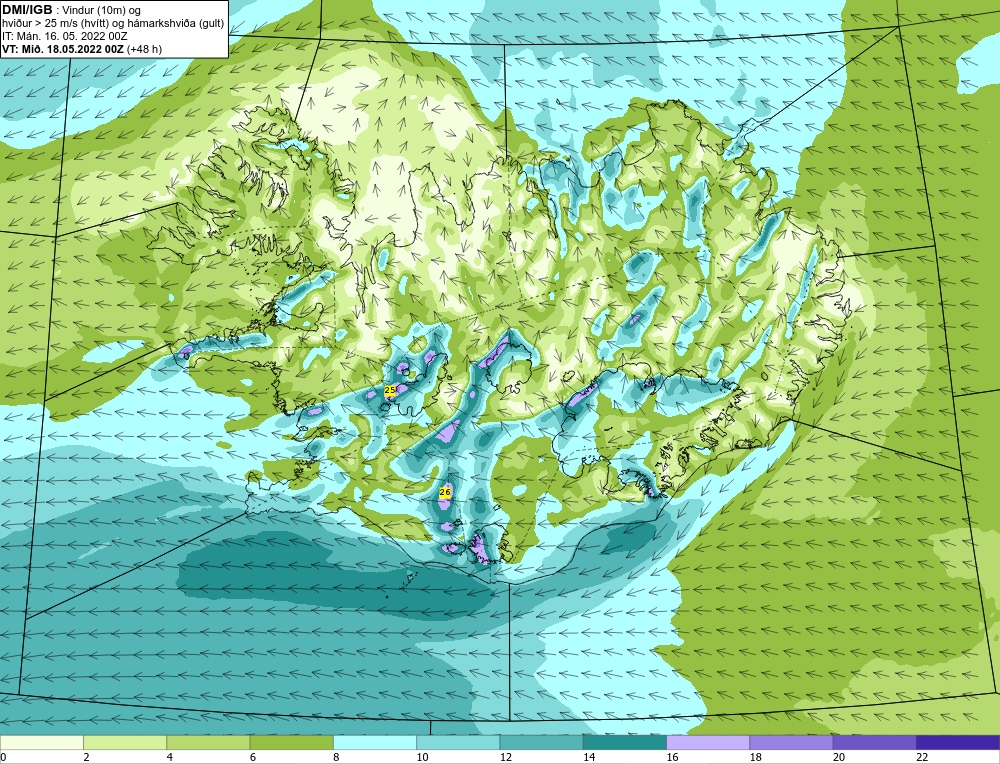Select the 8–10 m/s light cyan swatch
The width and height of the screenshot is (1000, 764).
tap(375, 742)
